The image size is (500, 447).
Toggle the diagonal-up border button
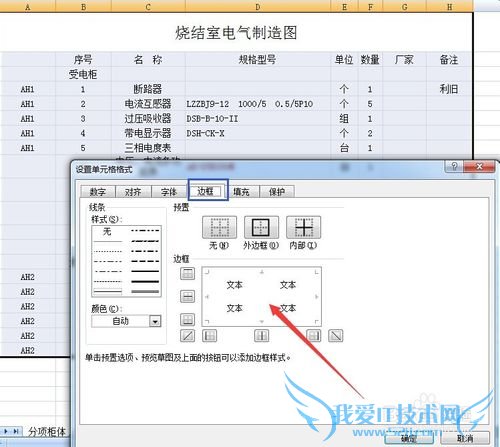pyautogui.click(x=187, y=336)
